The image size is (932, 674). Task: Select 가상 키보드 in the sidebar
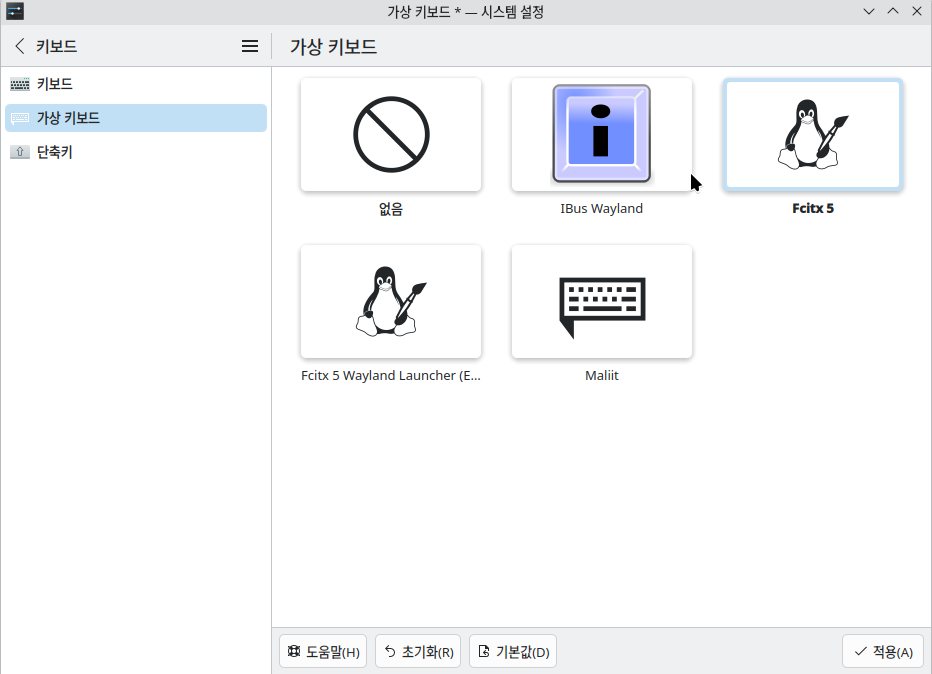(136, 118)
